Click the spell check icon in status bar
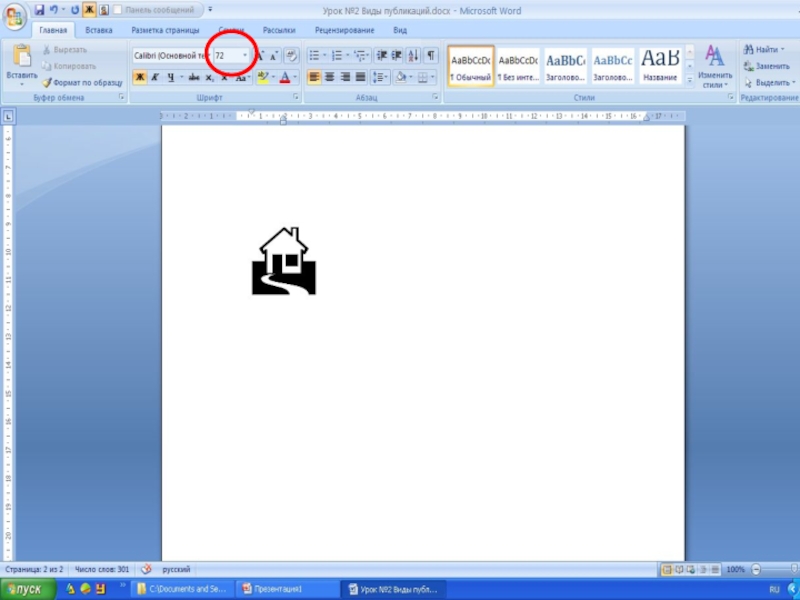The width and height of the screenshot is (800, 600). pos(146,569)
